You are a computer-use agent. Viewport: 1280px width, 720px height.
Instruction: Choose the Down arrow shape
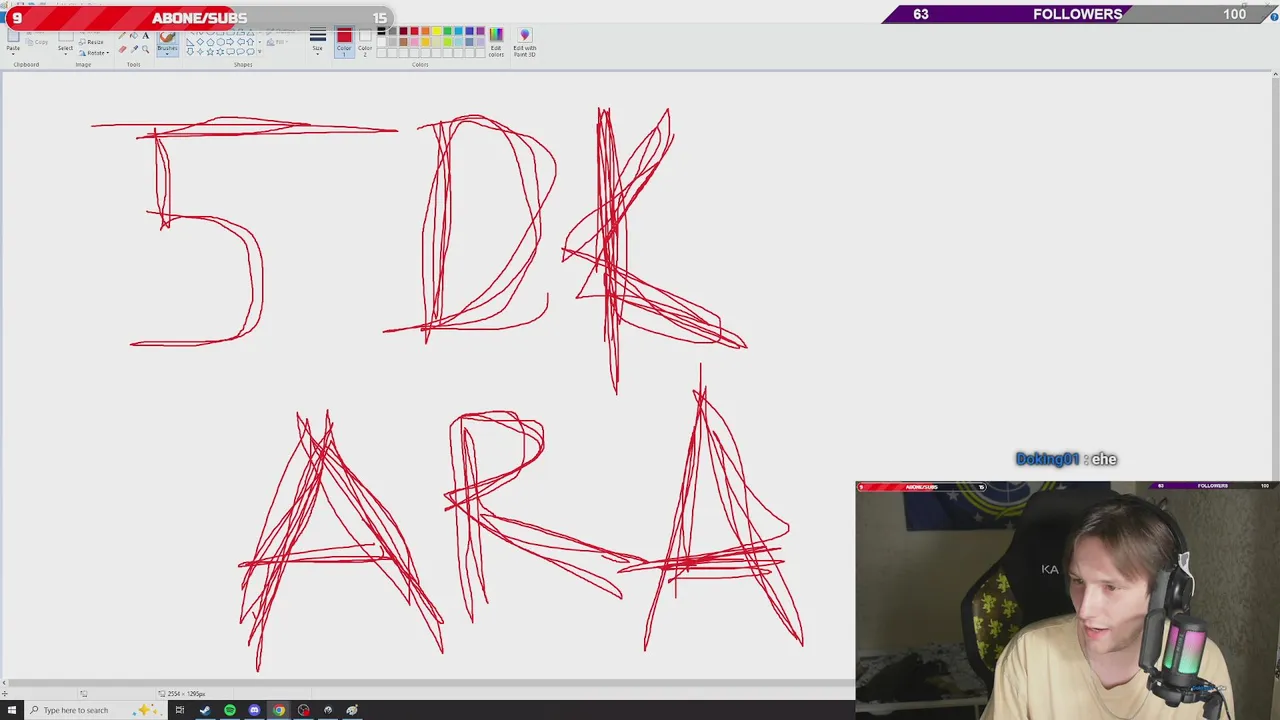click(190, 52)
